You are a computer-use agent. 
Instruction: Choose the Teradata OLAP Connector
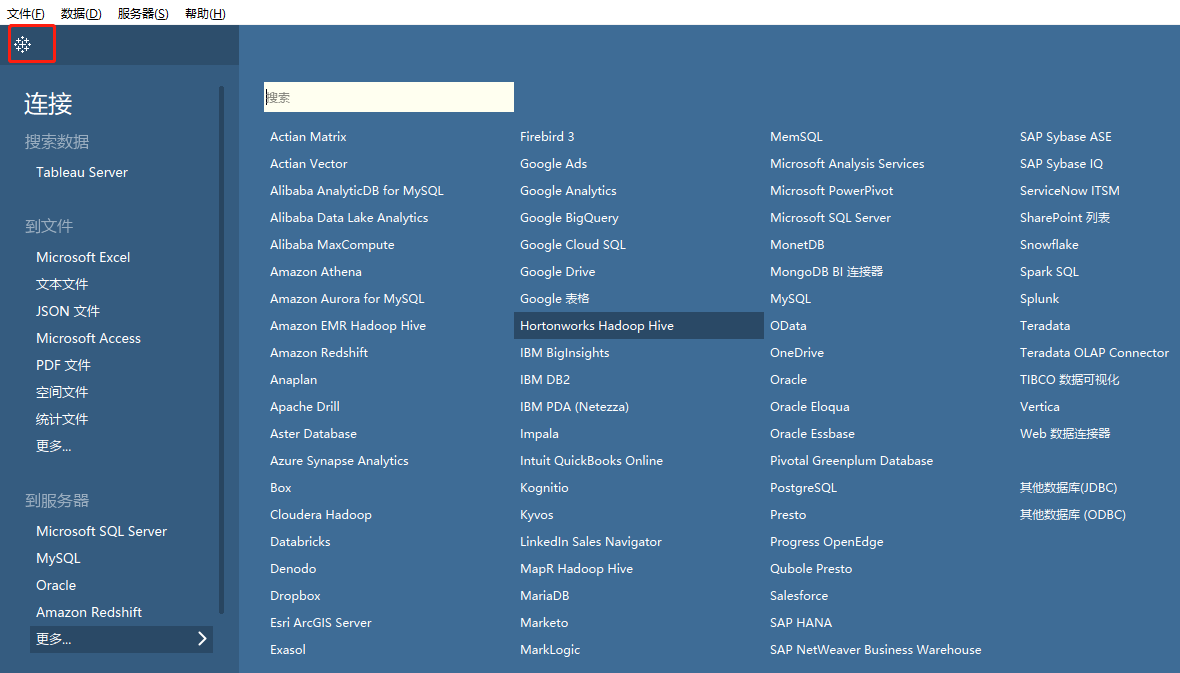point(1094,352)
